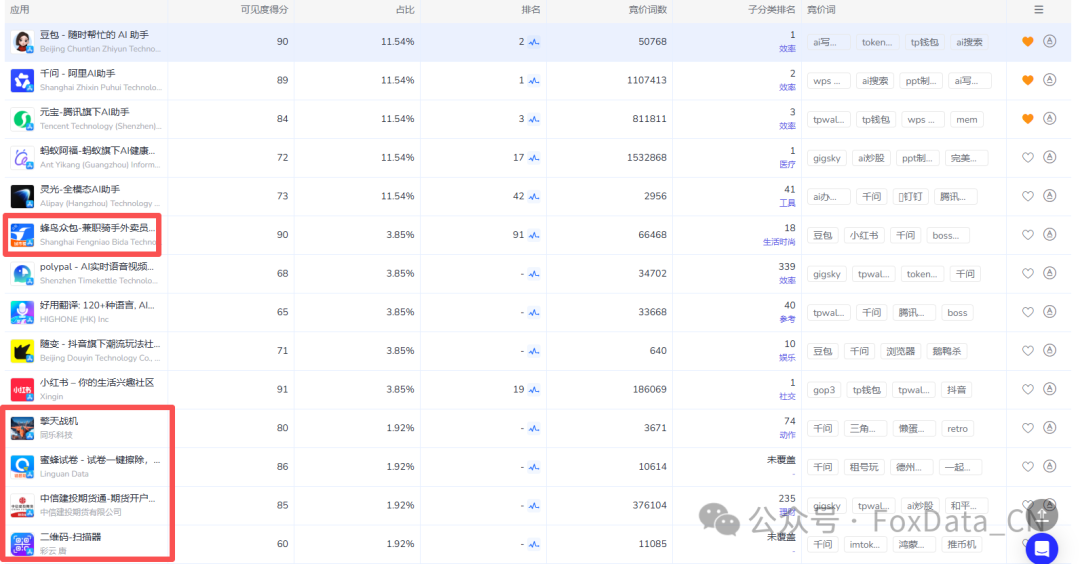Click the circled A icon for 灵光

(x=1049, y=196)
